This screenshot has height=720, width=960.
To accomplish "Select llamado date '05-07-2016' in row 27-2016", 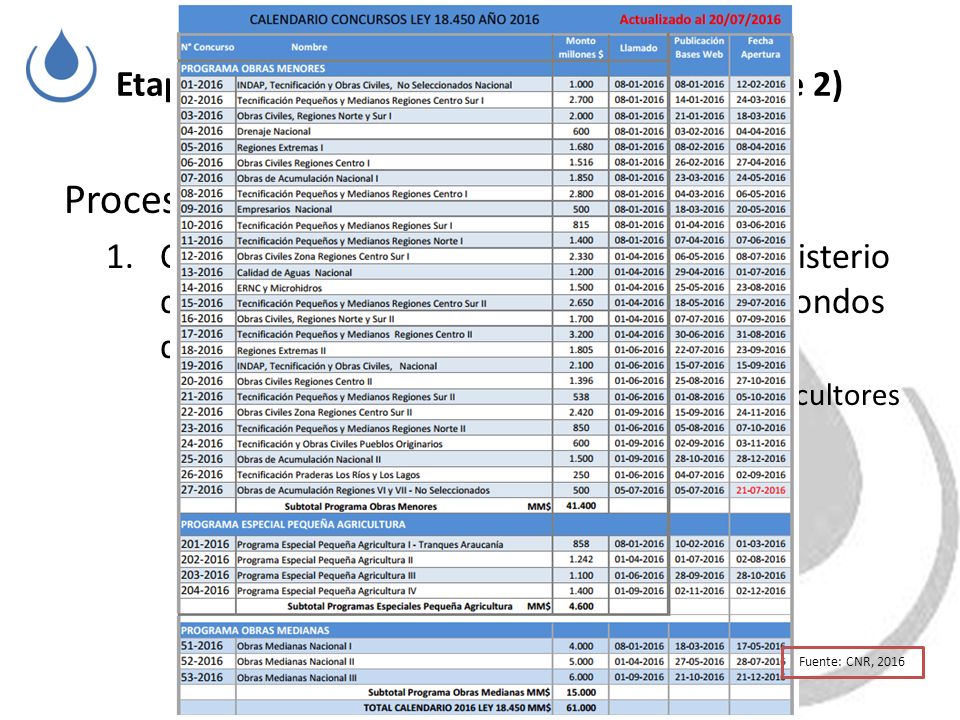I will pyautogui.click(x=639, y=490).
